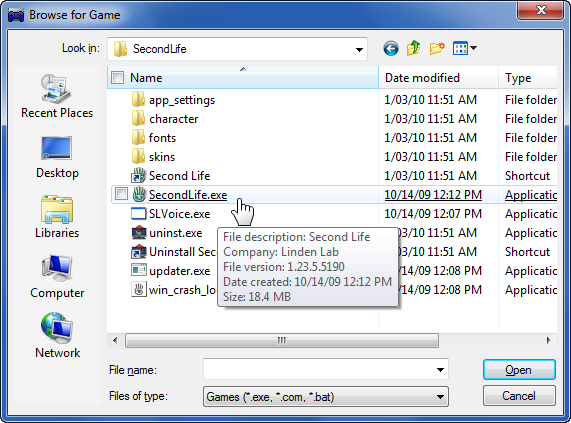571x423 pixels.
Task: Sort by Type column
Action: click(528, 78)
